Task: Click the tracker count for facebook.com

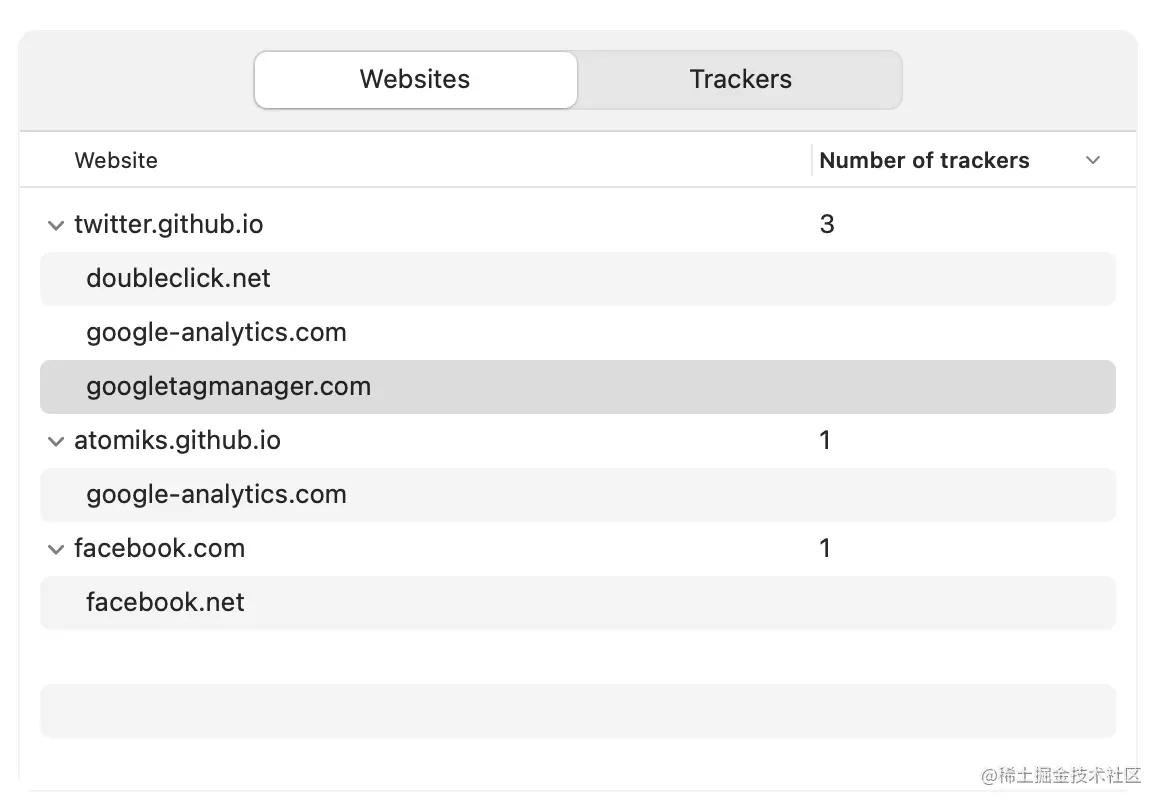Action: (x=825, y=548)
